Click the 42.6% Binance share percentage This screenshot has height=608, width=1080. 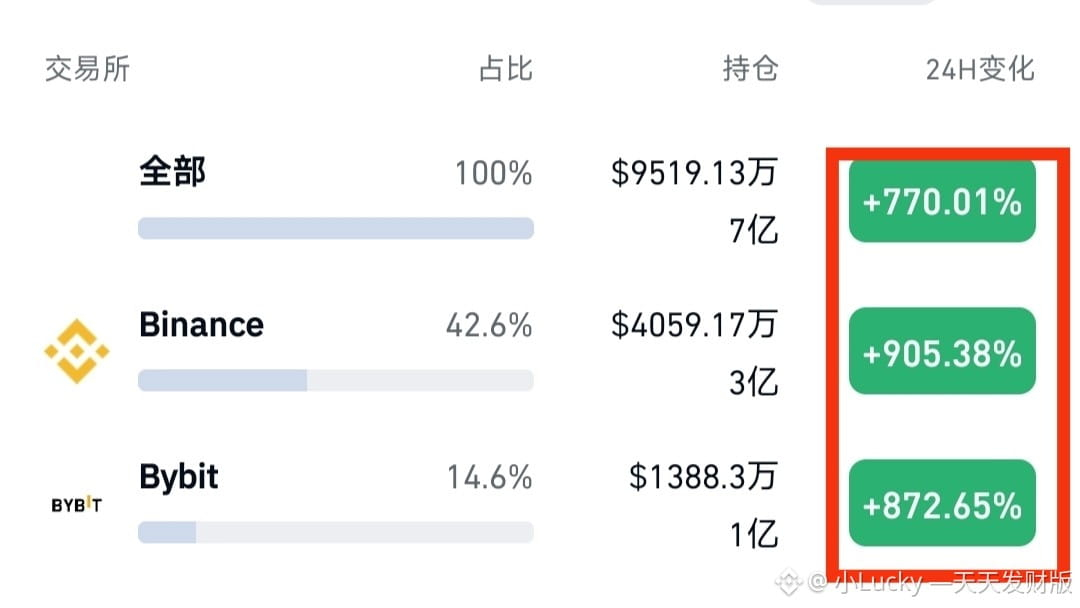489,325
